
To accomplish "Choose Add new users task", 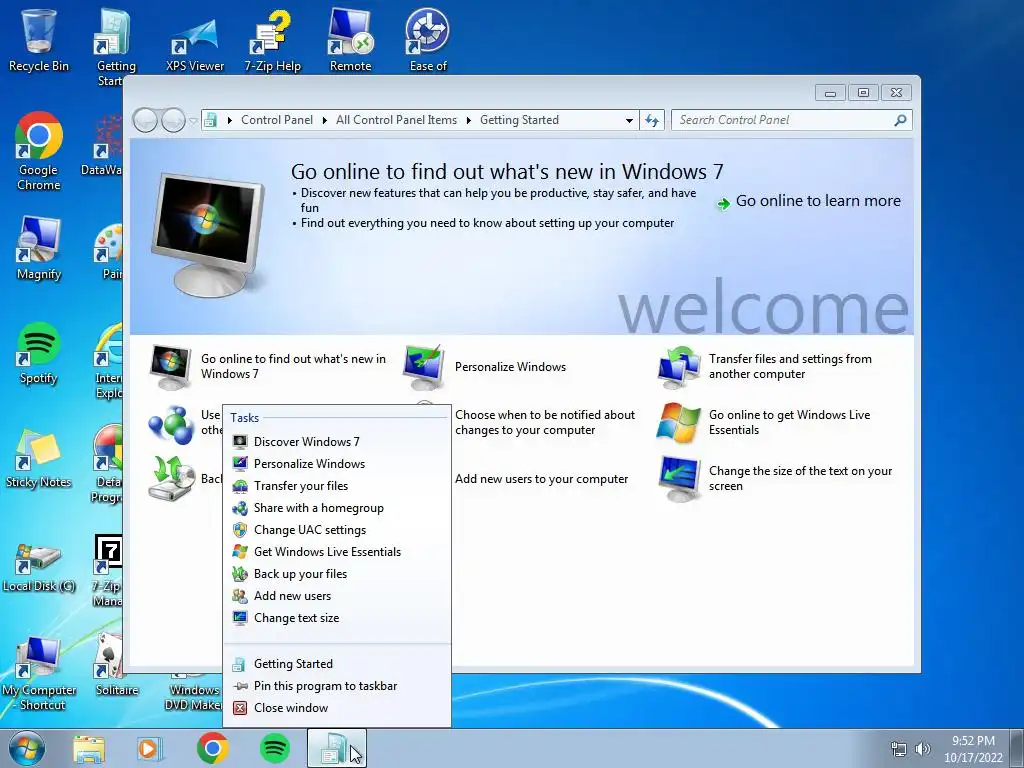I will tap(337, 596).
